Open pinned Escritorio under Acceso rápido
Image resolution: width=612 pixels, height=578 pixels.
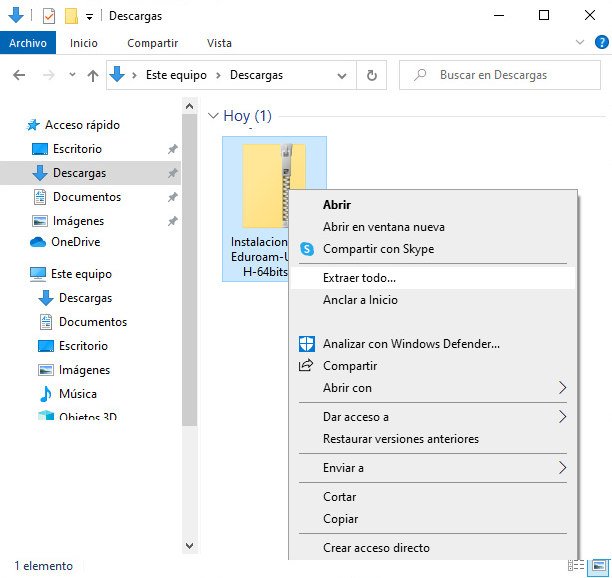77,149
